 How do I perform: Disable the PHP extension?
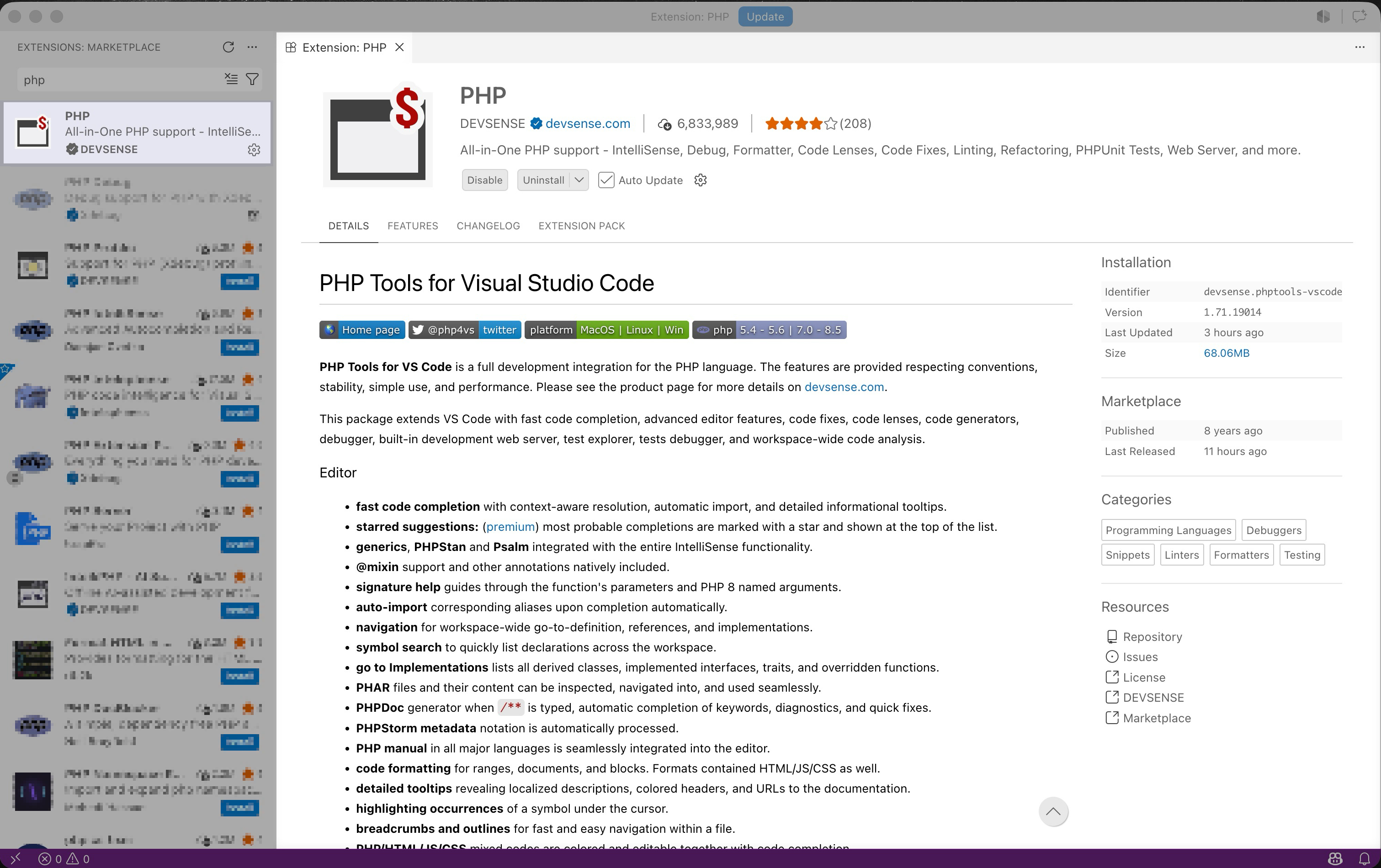coord(484,180)
